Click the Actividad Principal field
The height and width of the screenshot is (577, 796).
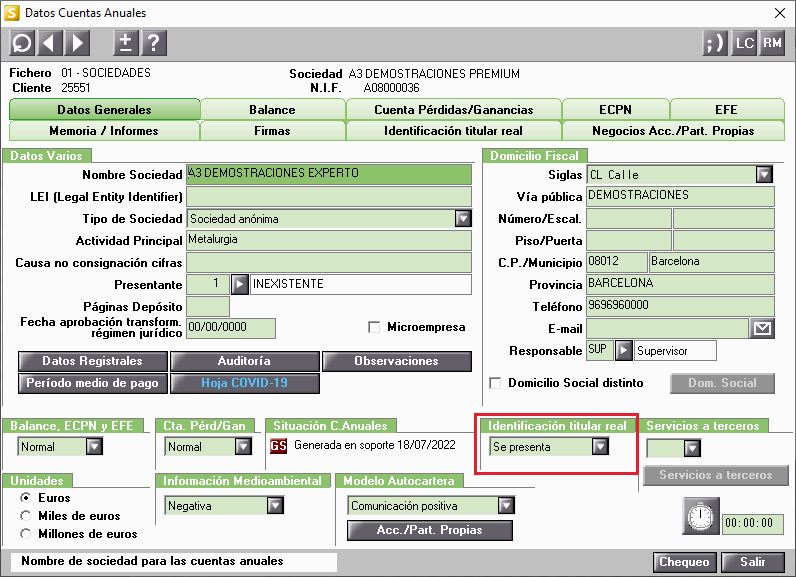coord(329,241)
